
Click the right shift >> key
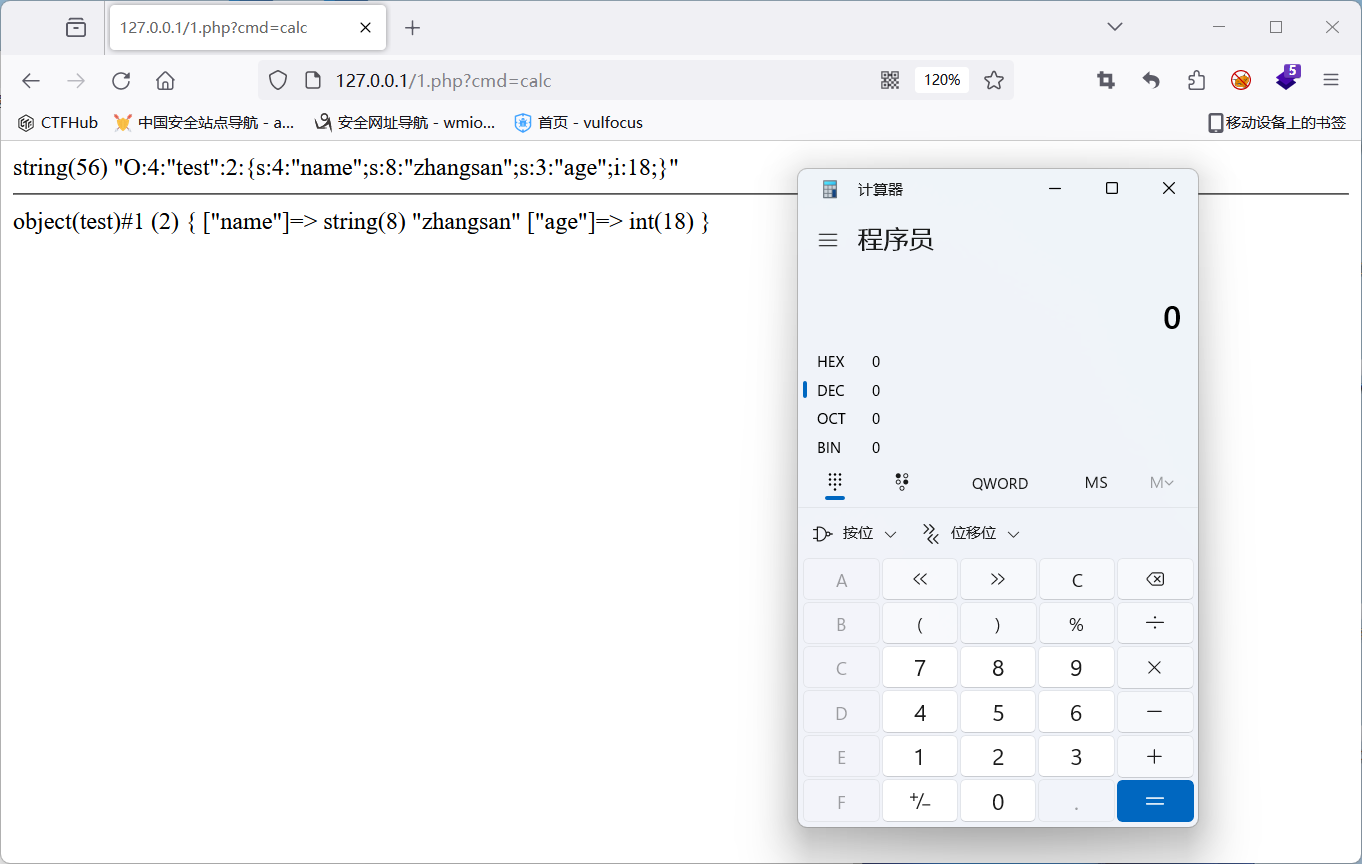click(998, 580)
